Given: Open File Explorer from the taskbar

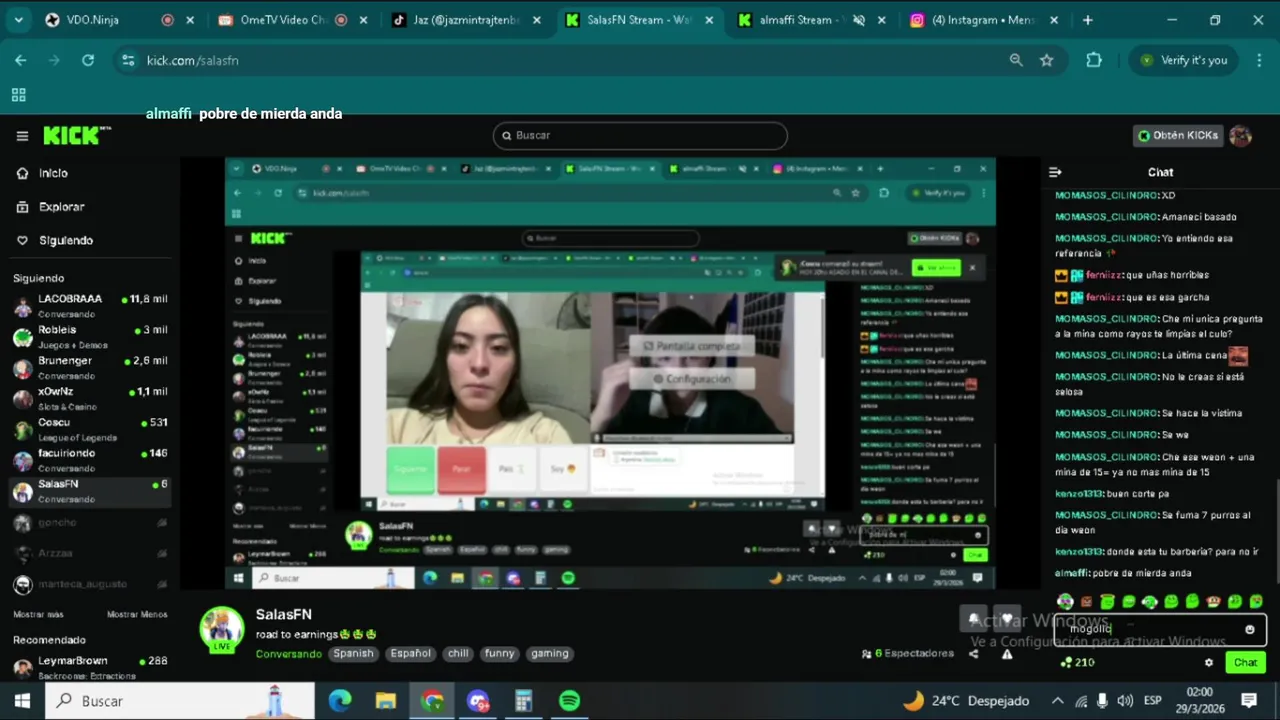Looking at the screenshot, I should pos(386,701).
